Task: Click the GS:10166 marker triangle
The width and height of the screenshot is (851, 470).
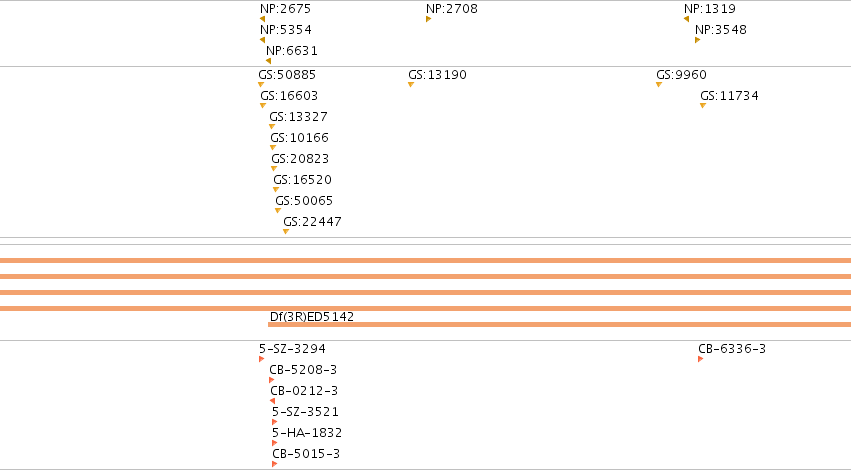Action: click(273, 148)
